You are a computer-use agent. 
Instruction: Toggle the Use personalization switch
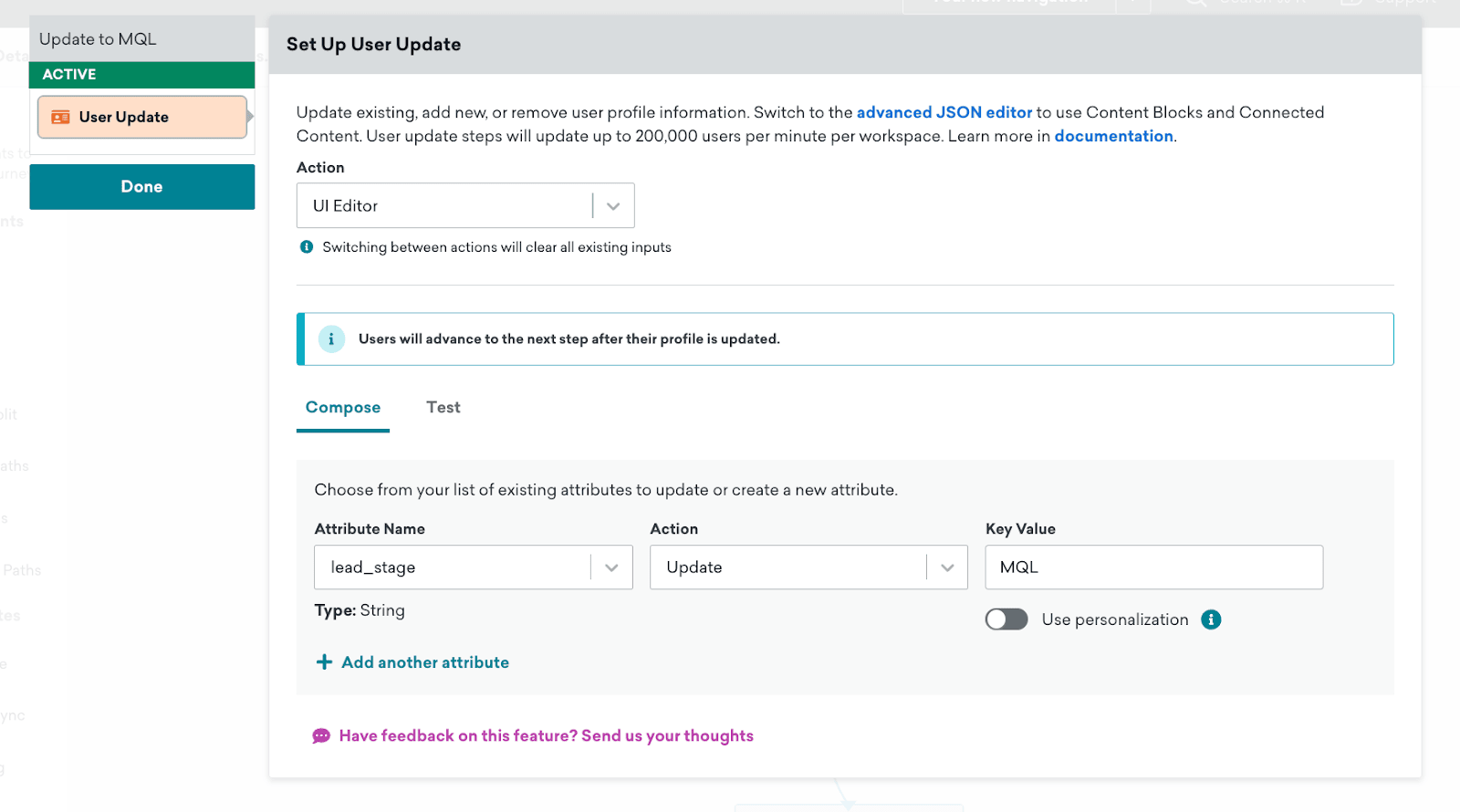(1006, 619)
